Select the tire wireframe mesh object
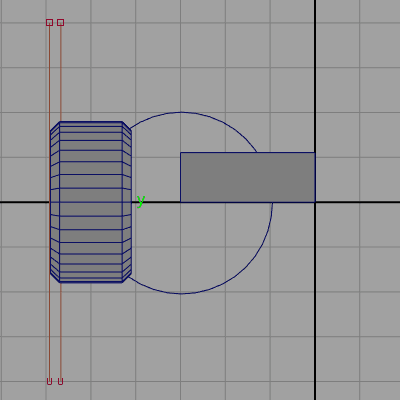400x400 pixels. click(x=91, y=202)
